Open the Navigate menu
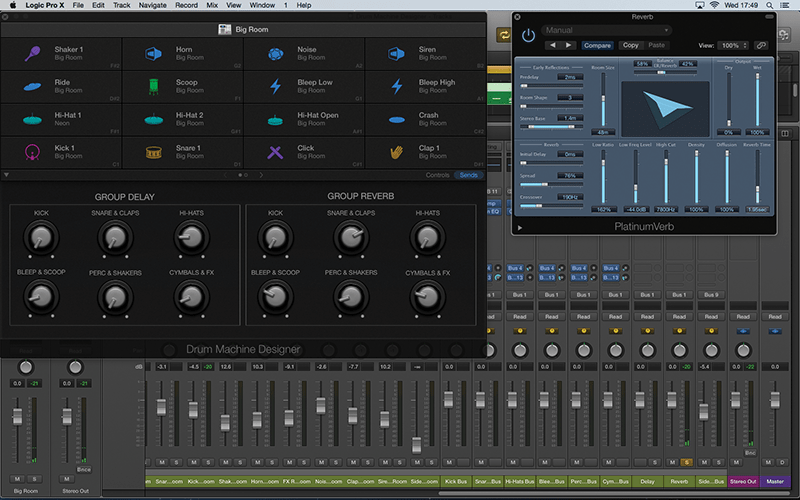This screenshot has height=500, width=800. 153,5
